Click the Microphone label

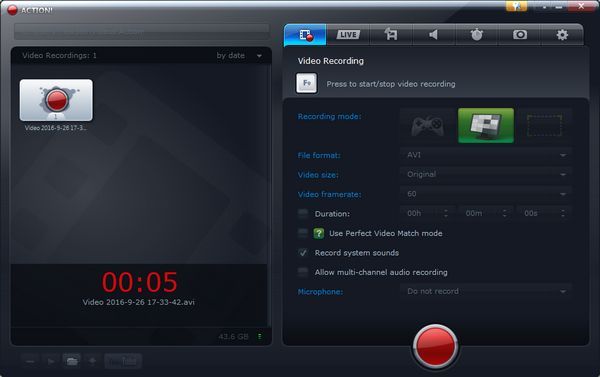pyautogui.click(x=320, y=292)
